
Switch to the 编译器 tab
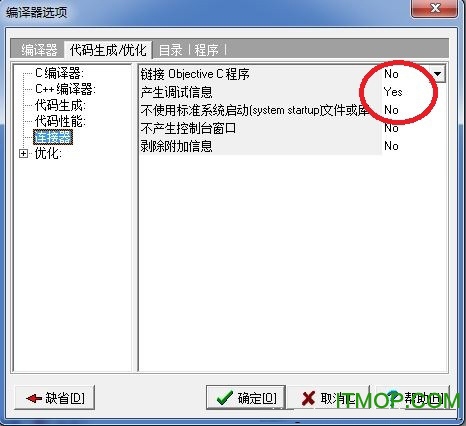pyautogui.click(x=39, y=50)
